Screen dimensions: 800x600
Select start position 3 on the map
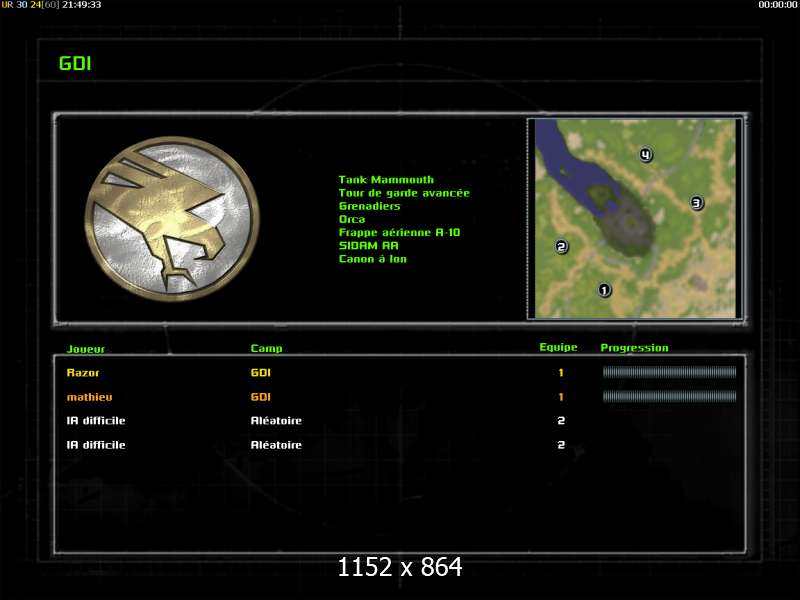696,203
